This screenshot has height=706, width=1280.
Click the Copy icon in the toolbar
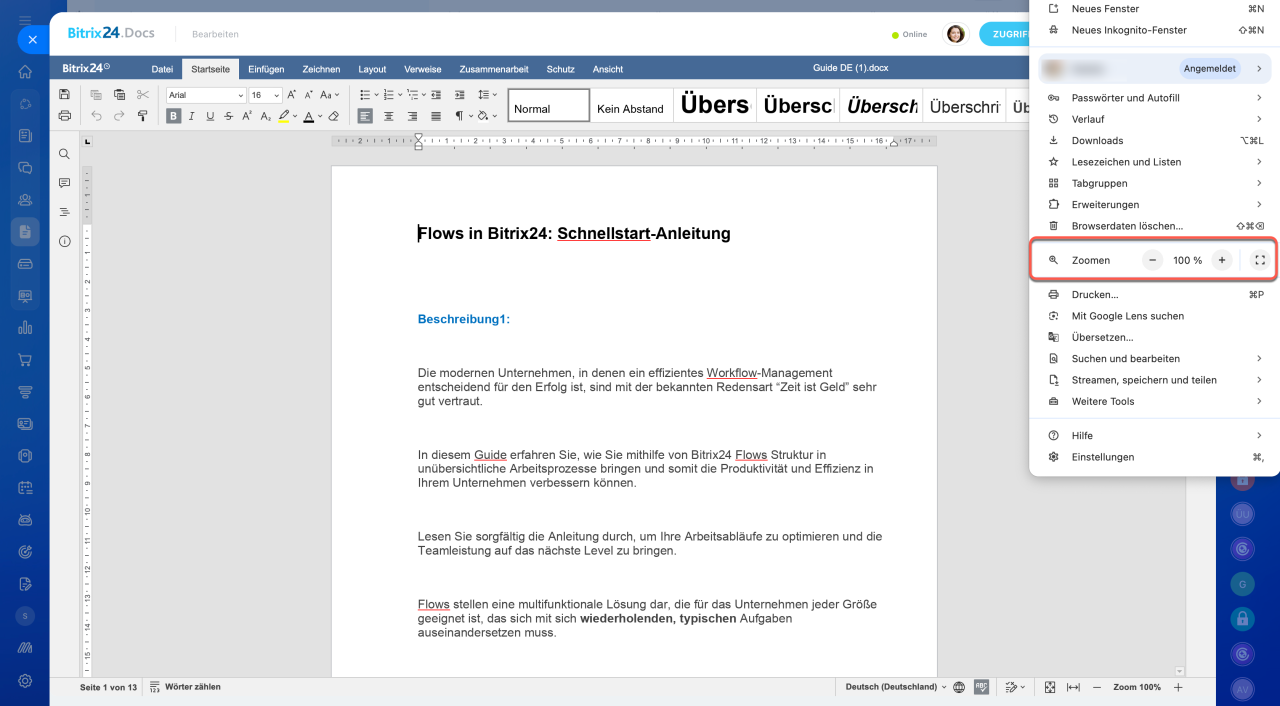pyautogui.click(x=96, y=95)
